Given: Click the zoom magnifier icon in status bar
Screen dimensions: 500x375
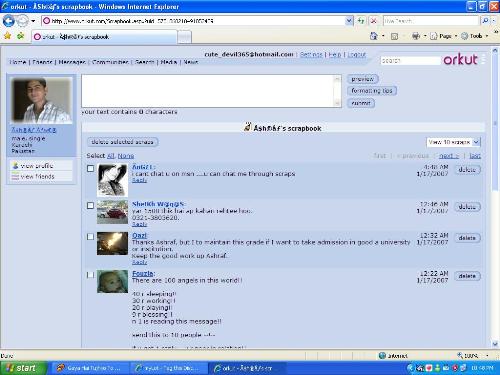Looking at the screenshot, I should (460, 356).
